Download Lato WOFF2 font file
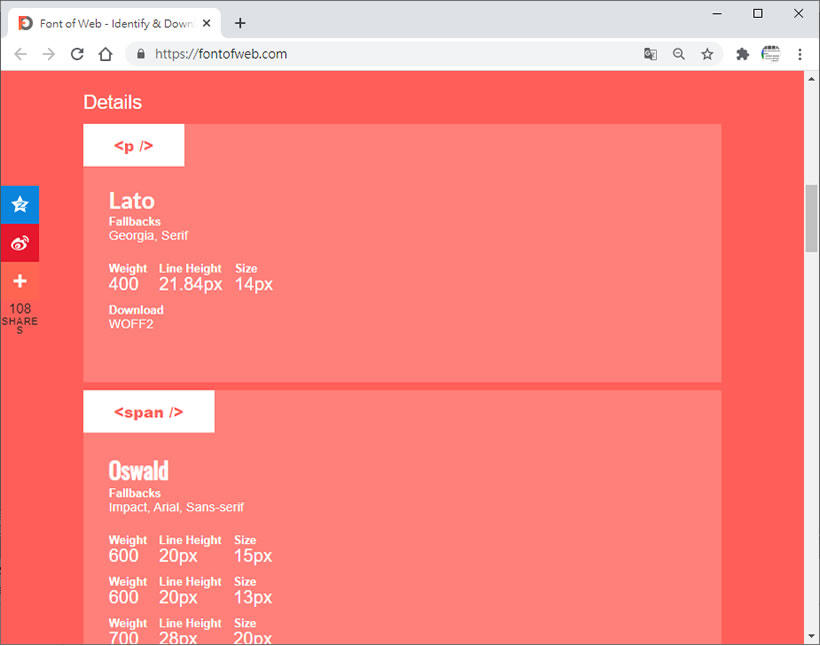 [x=131, y=324]
